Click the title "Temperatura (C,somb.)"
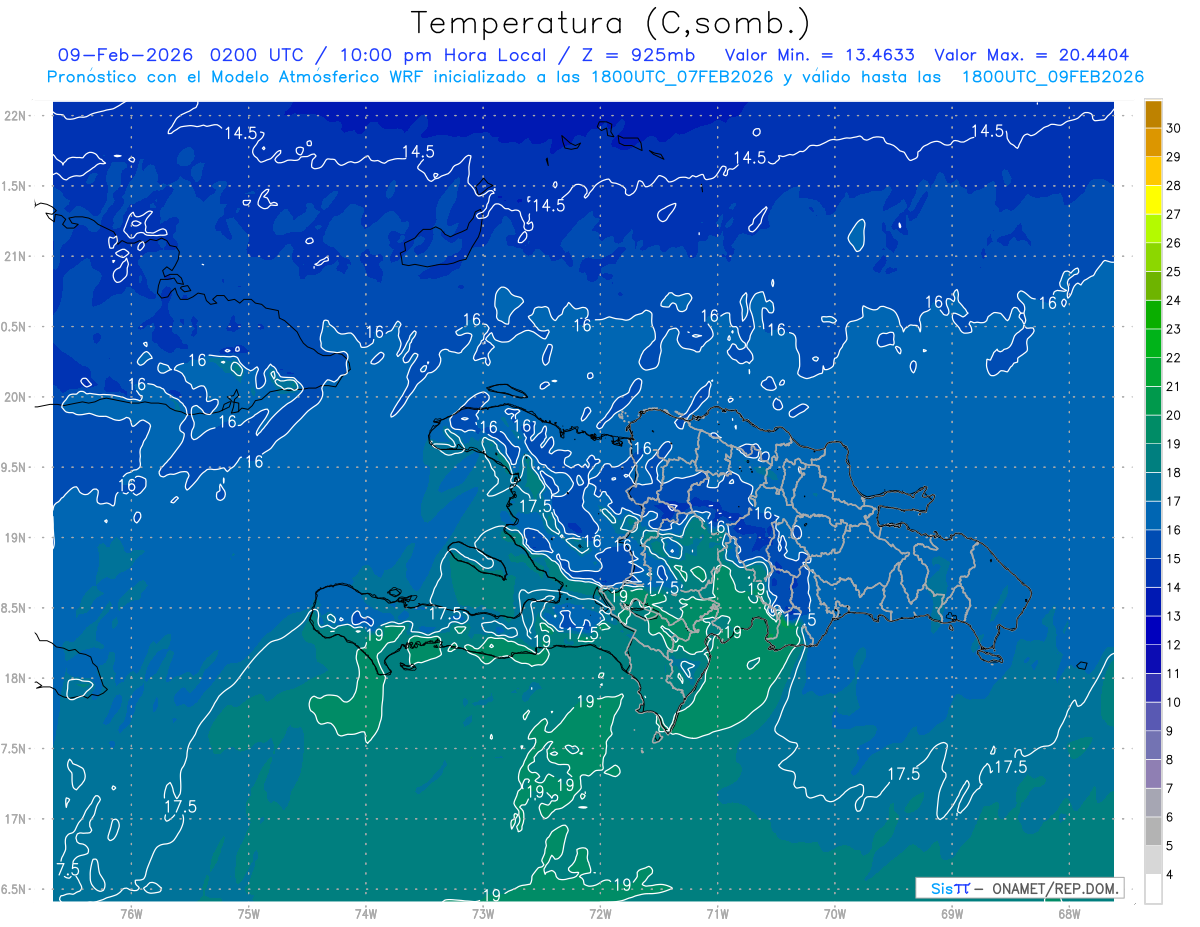 (610, 24)
